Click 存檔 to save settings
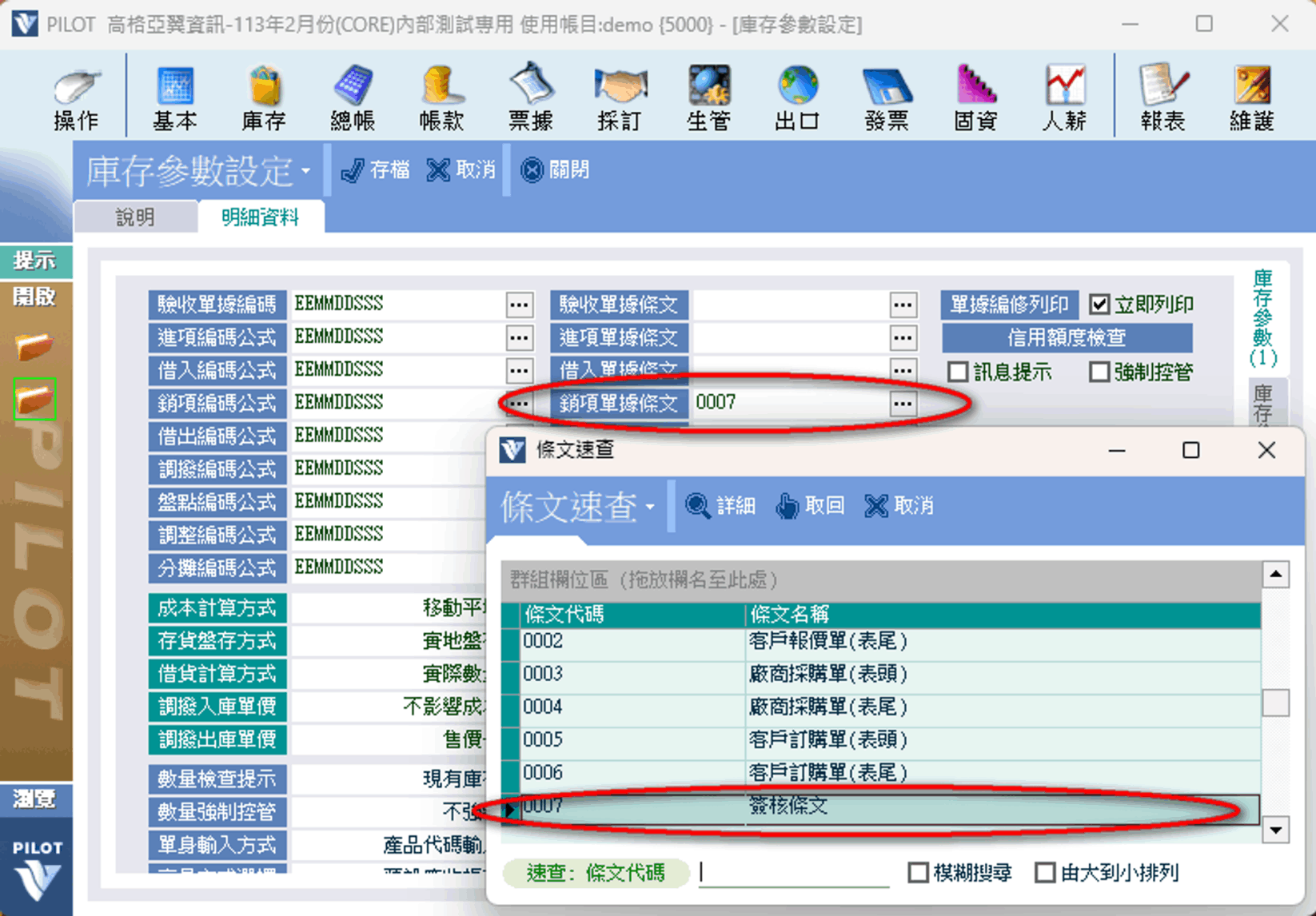 point(375,170)
